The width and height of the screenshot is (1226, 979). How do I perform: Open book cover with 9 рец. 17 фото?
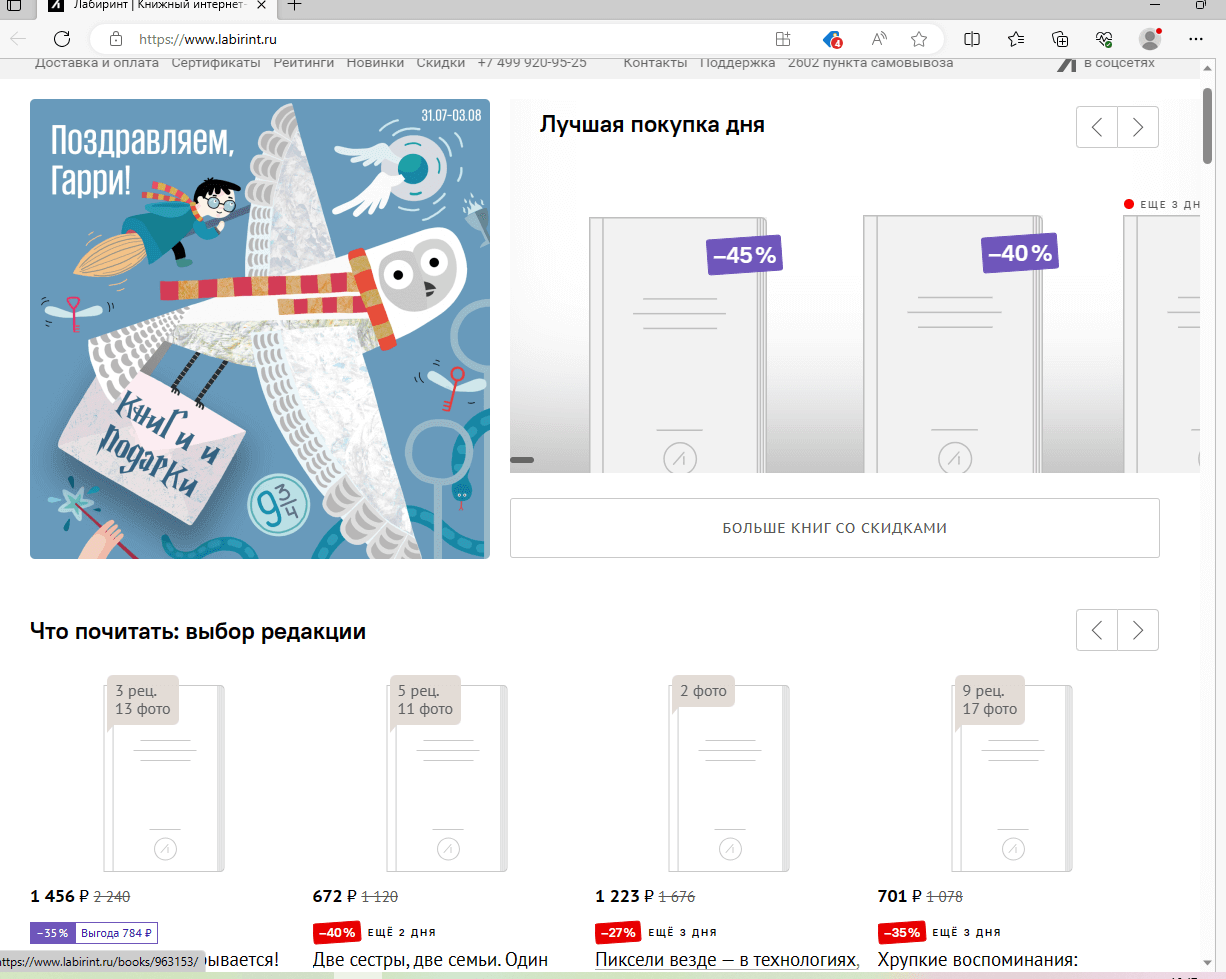tap(1012, 778)
